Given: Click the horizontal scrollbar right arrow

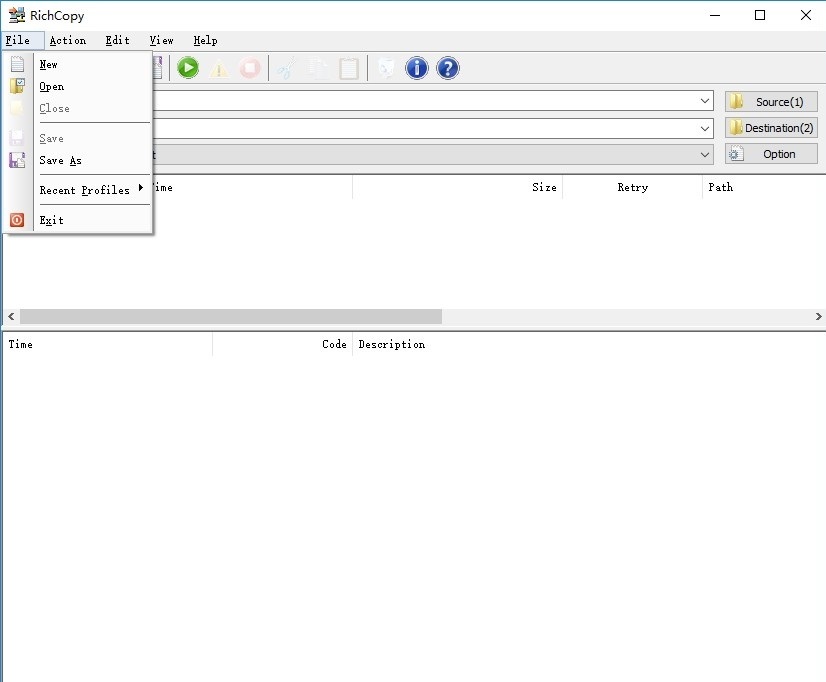Looking at the screenshot, I should pyautogui.click(x=818, y=317).
